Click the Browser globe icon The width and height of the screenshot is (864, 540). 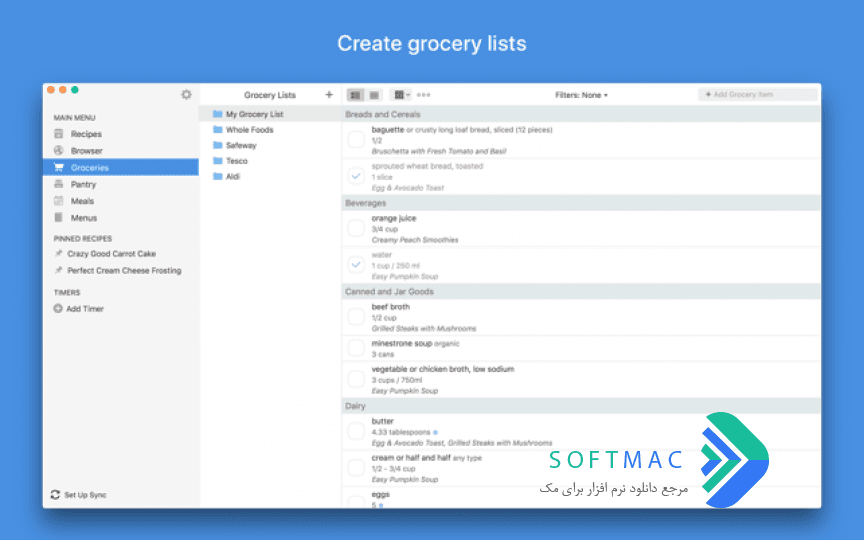point(59,150)
